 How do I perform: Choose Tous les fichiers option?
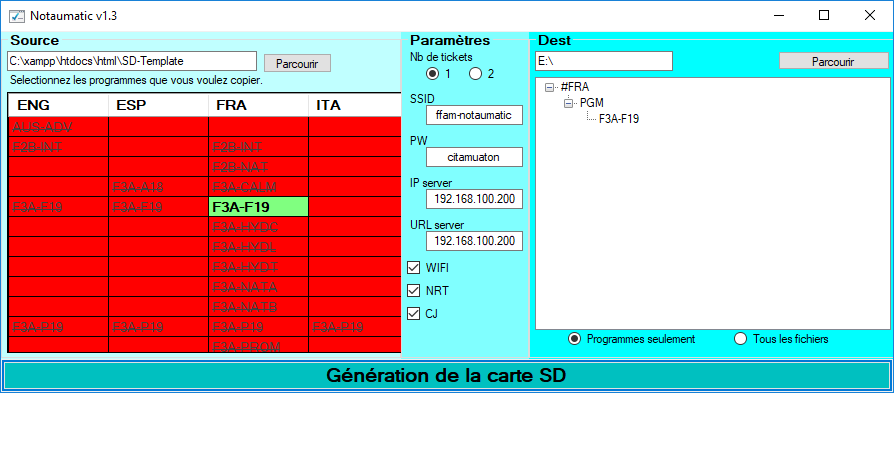(741, 339)
